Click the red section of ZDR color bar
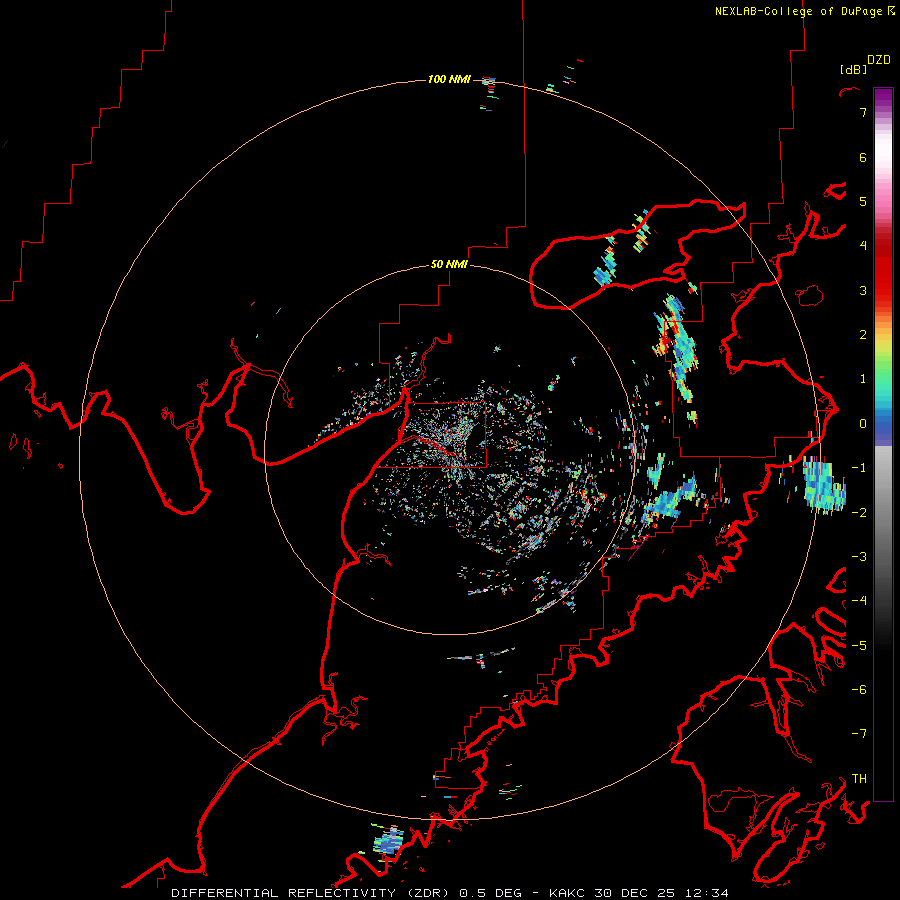This screenshot has height=900, width=900. pos(883,270)
